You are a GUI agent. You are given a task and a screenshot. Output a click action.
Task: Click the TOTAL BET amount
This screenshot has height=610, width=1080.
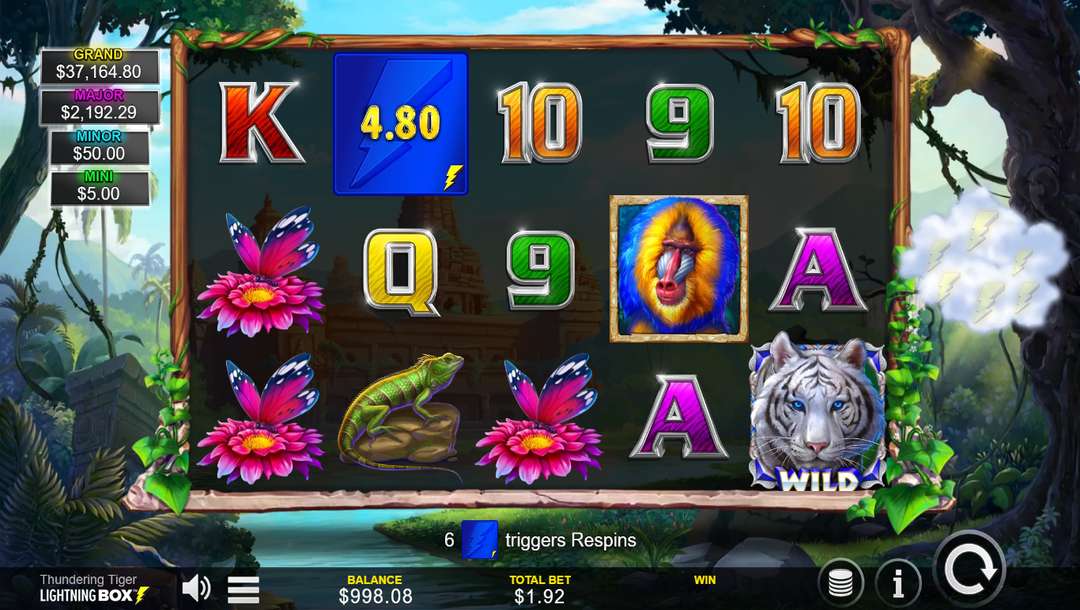[539, 596]
